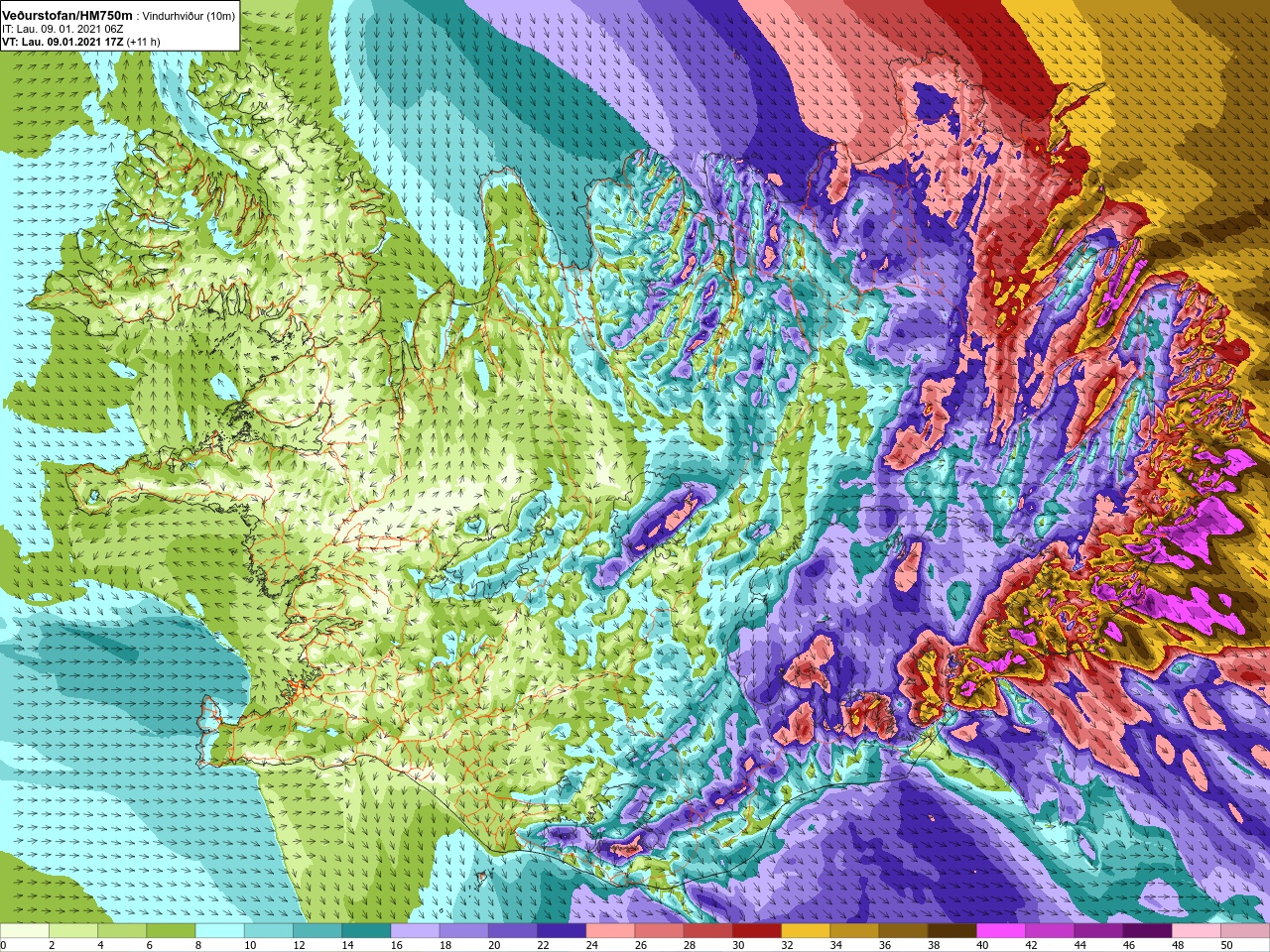Click the pale cyan 8–10 legend swatch
This screenshot has height=952, width=1270.
coord(220,929)
